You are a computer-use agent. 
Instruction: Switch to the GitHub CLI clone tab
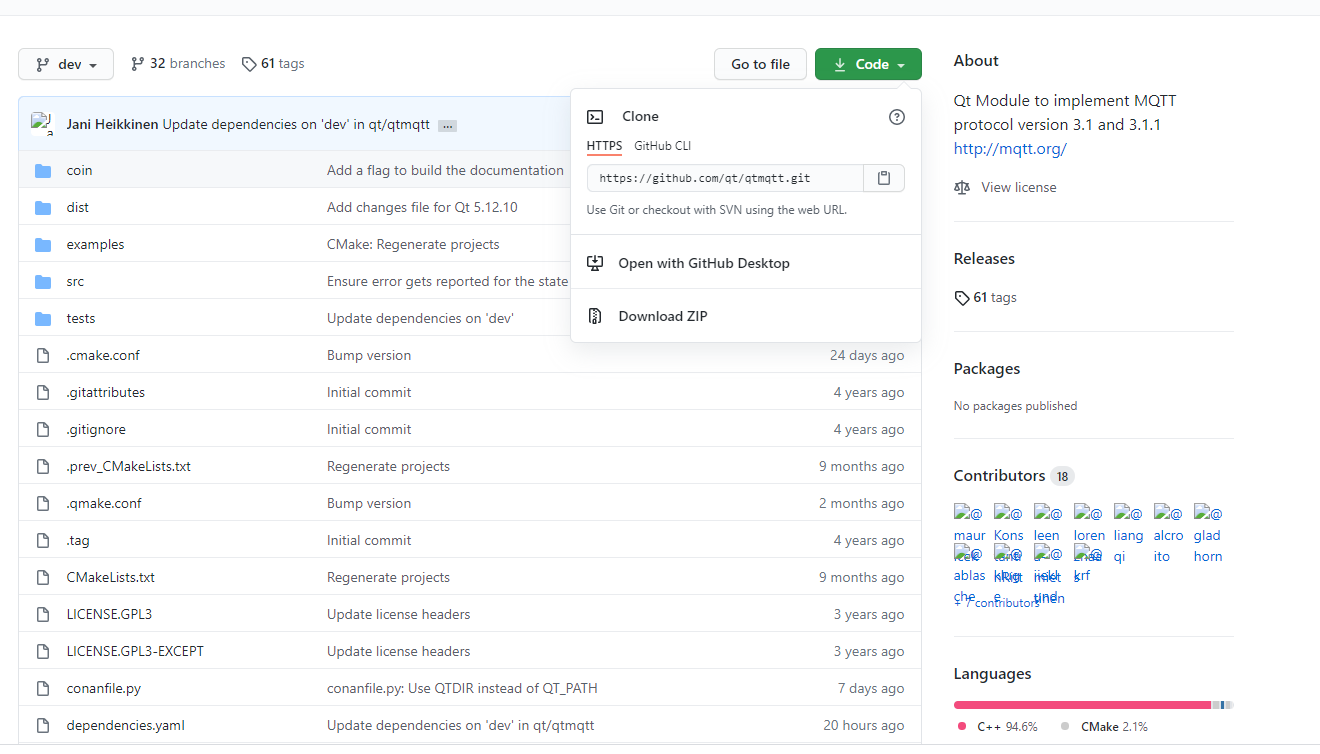663,145
